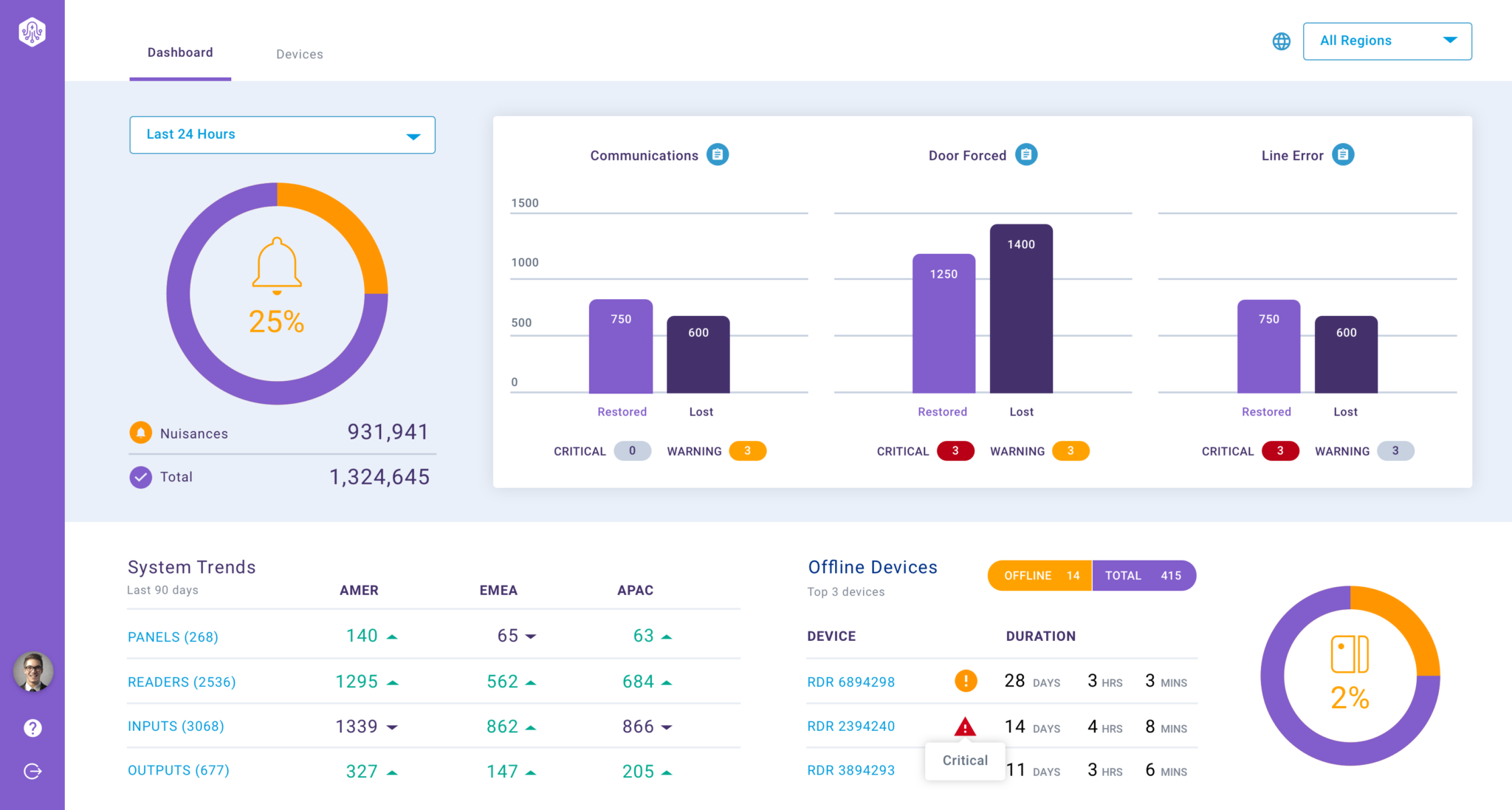
Task: Click the Communications Lost 600 bar
Action: [x=698, y=354]
